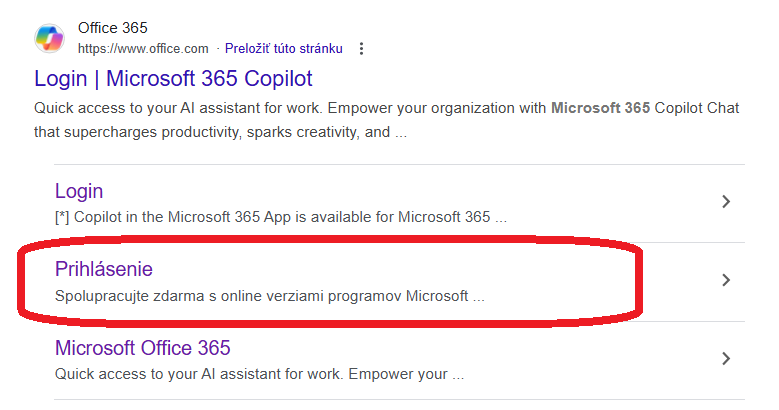Click the arrow beside Microsoft Office 365
This screenshot has height=410, width=779.
click(x=726, y=359)
